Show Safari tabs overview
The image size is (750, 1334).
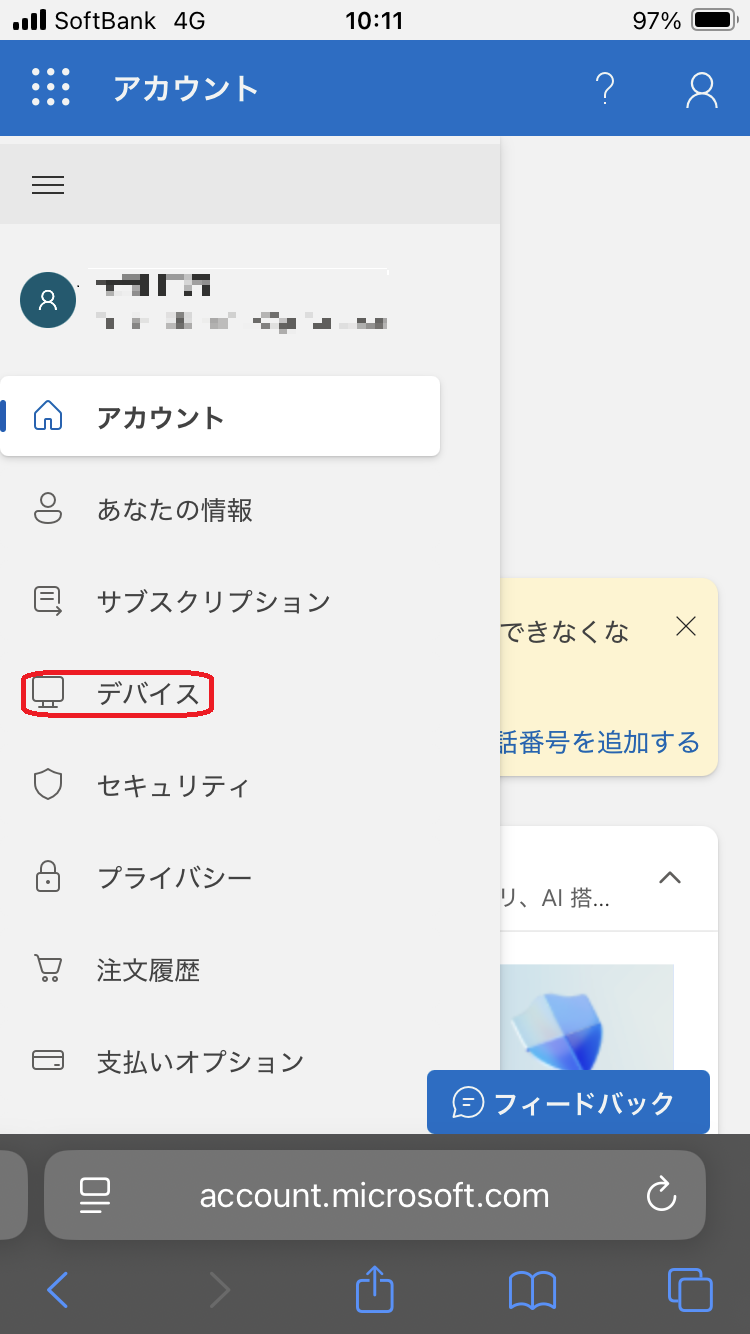[690, 1290]
